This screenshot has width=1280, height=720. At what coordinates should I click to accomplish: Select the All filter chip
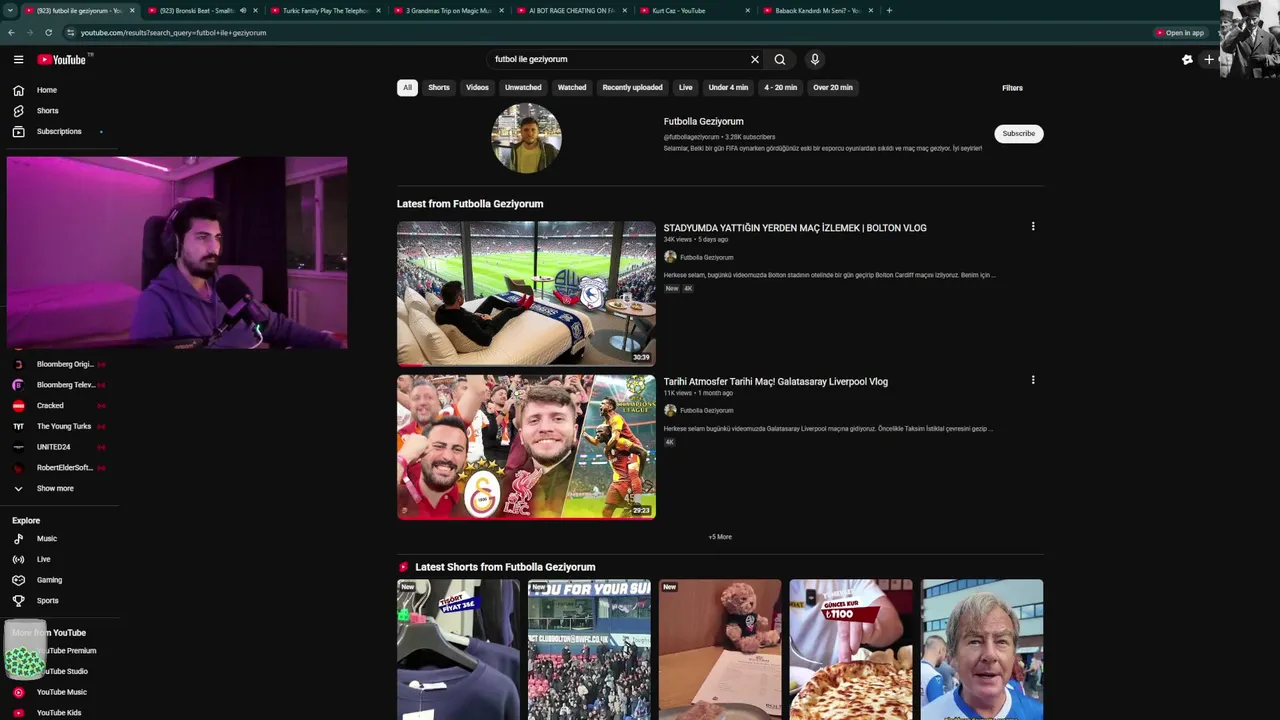[x=407, y=87]
